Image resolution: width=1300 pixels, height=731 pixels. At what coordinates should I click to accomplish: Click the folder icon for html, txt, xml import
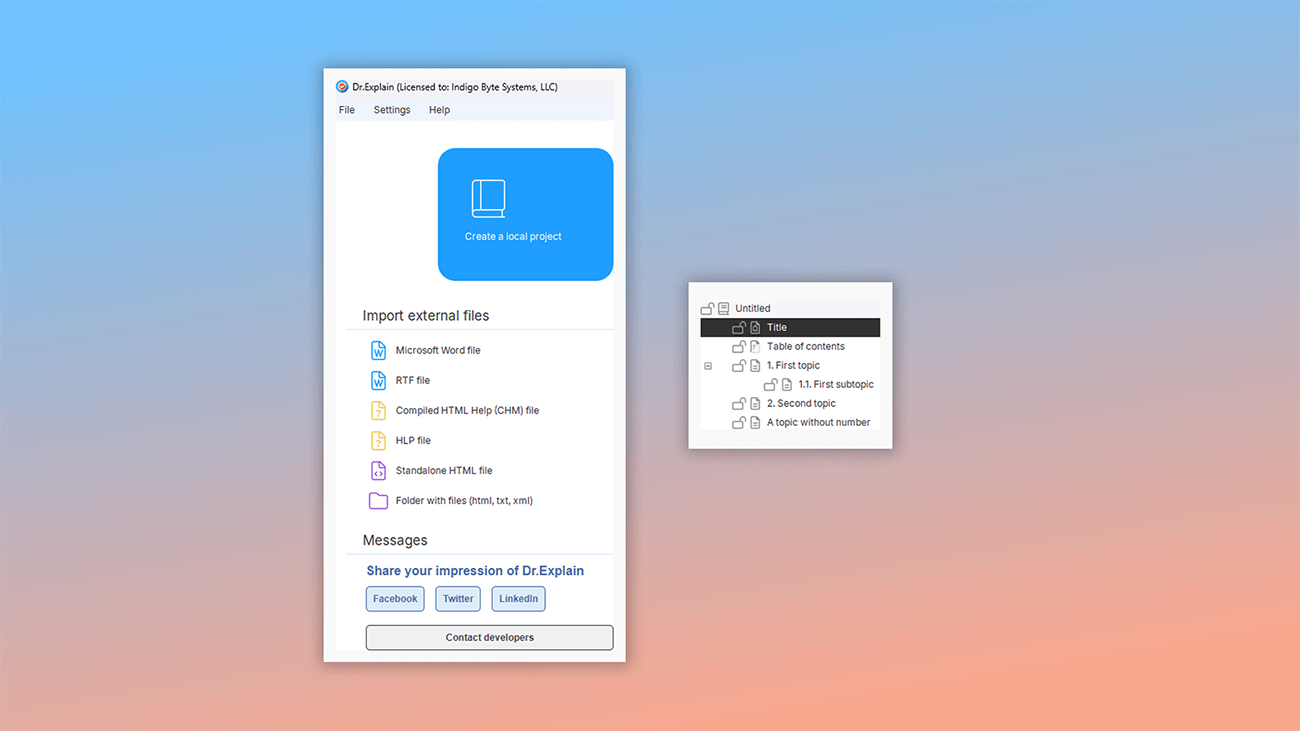coord(378,500)
